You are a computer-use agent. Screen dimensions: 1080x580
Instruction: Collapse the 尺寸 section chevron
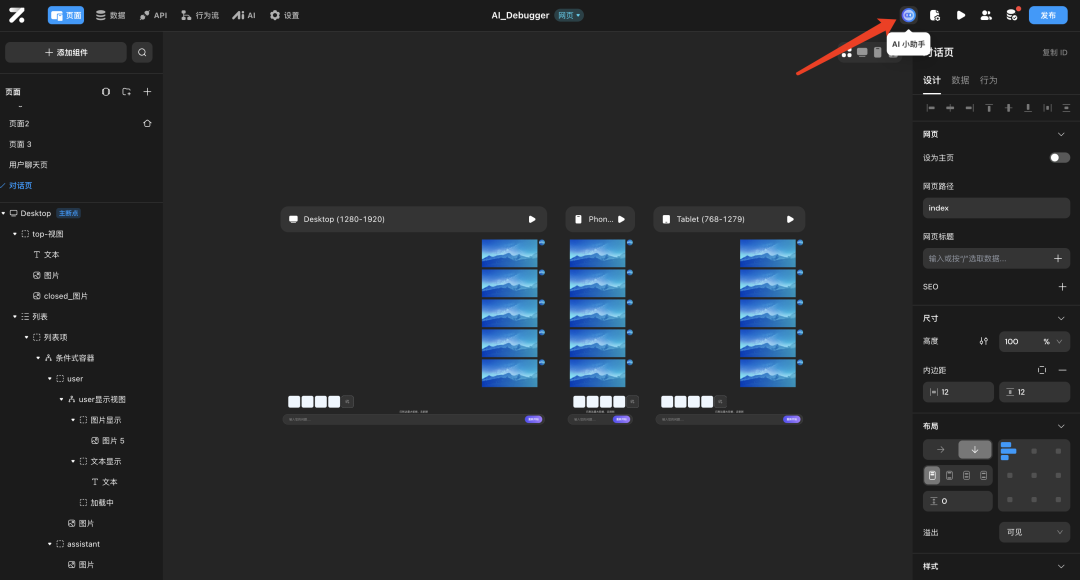1062,318
